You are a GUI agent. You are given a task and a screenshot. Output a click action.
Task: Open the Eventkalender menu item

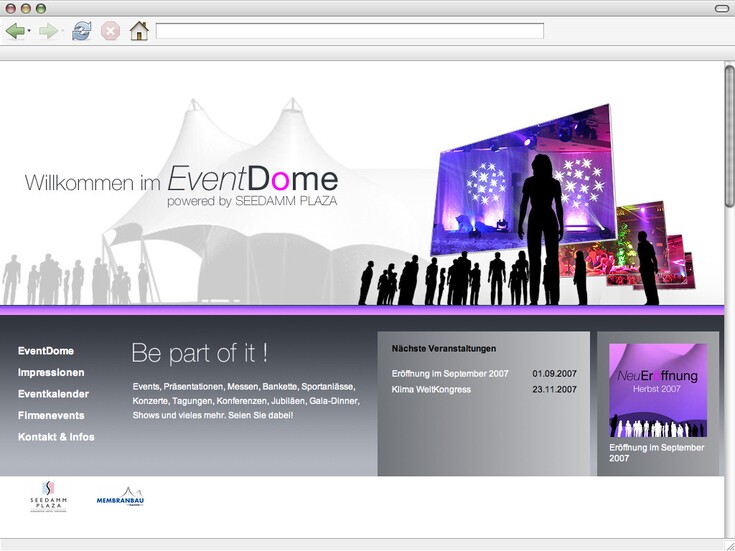tap(53, 394)
